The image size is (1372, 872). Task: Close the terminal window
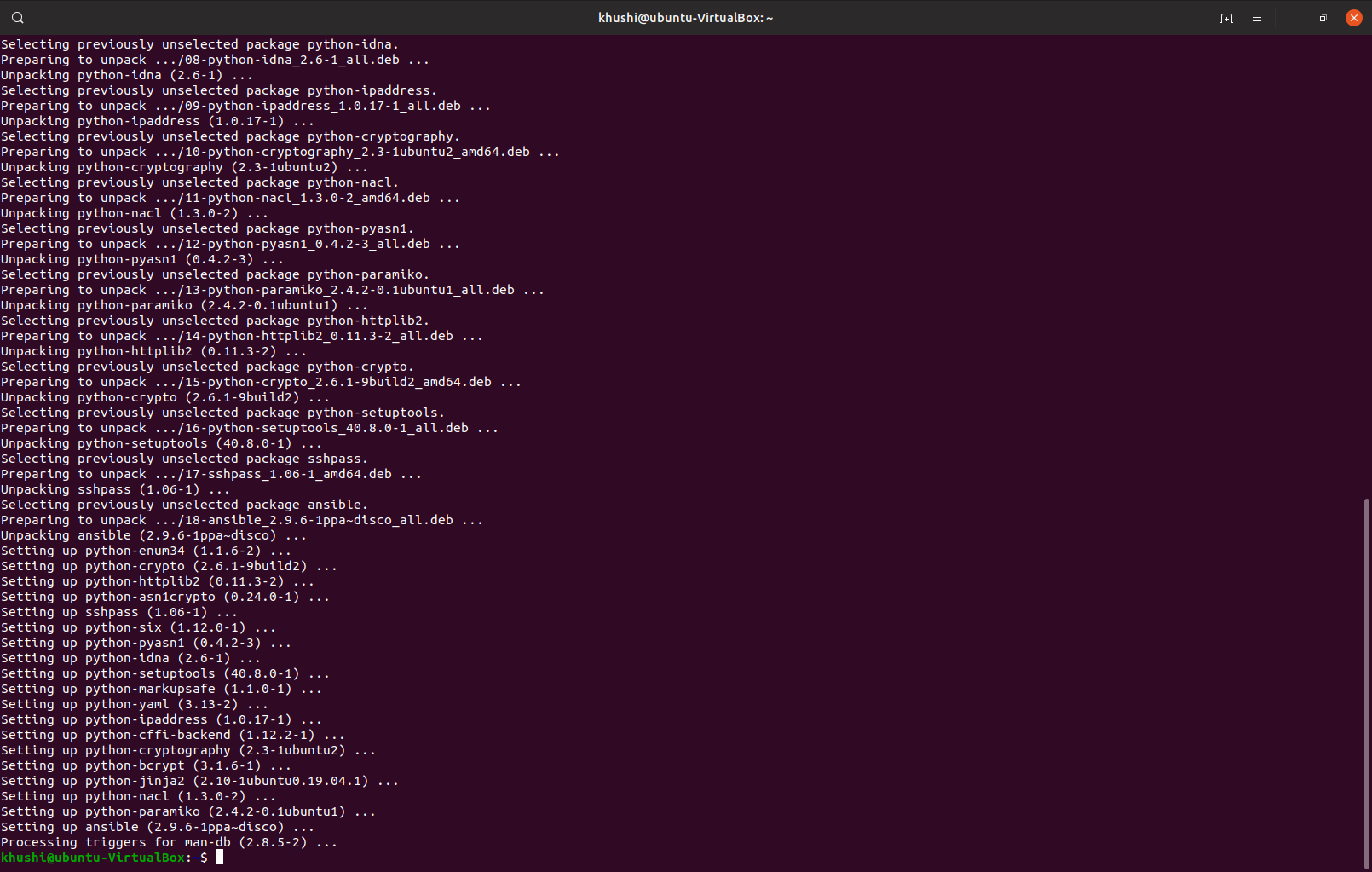point(1354,18)
